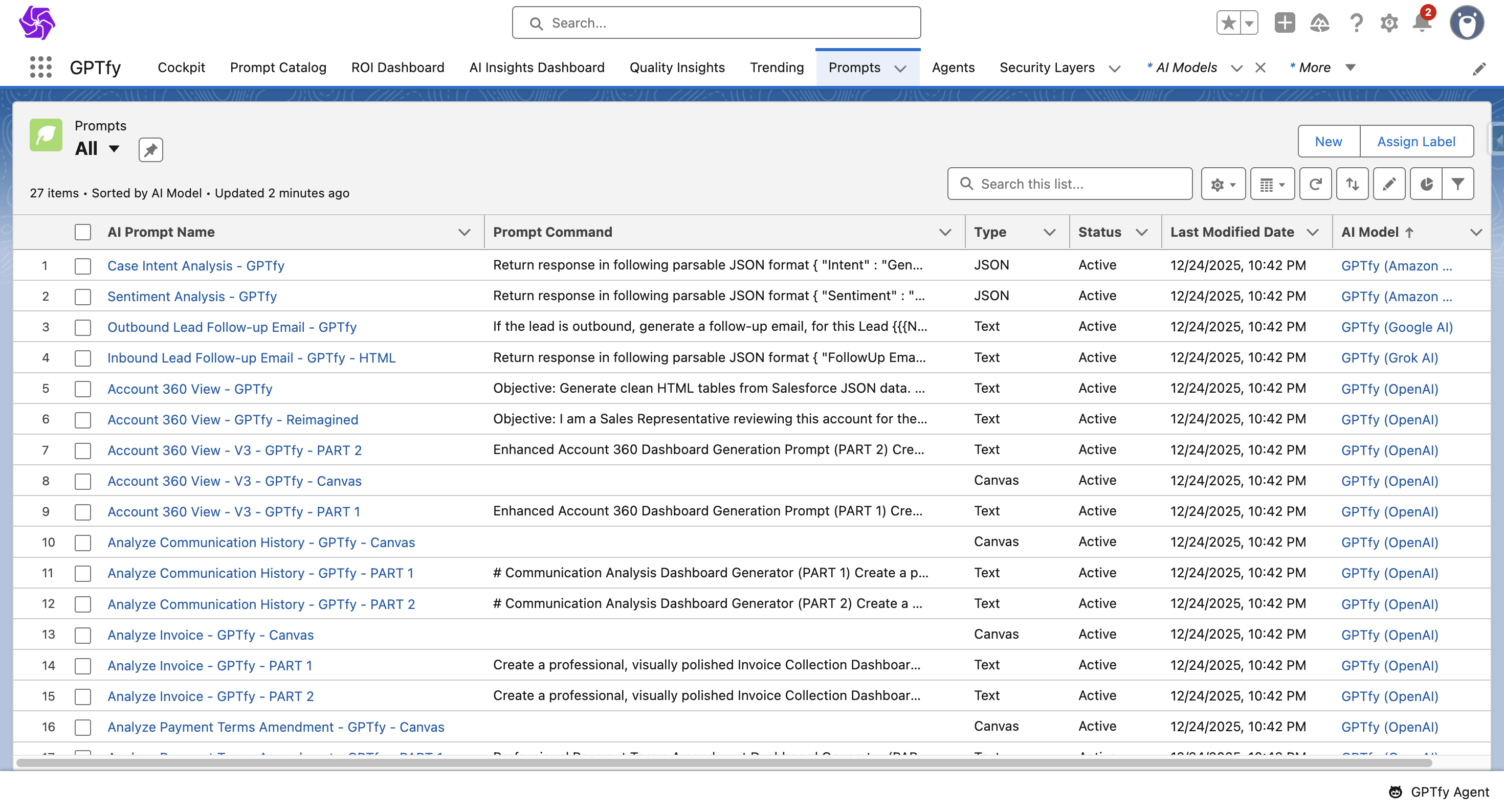This screenshot has width=1504, height=812.
Task: Check the Sentiment Analysis - GPTfy row
Action: pos(83,297)
